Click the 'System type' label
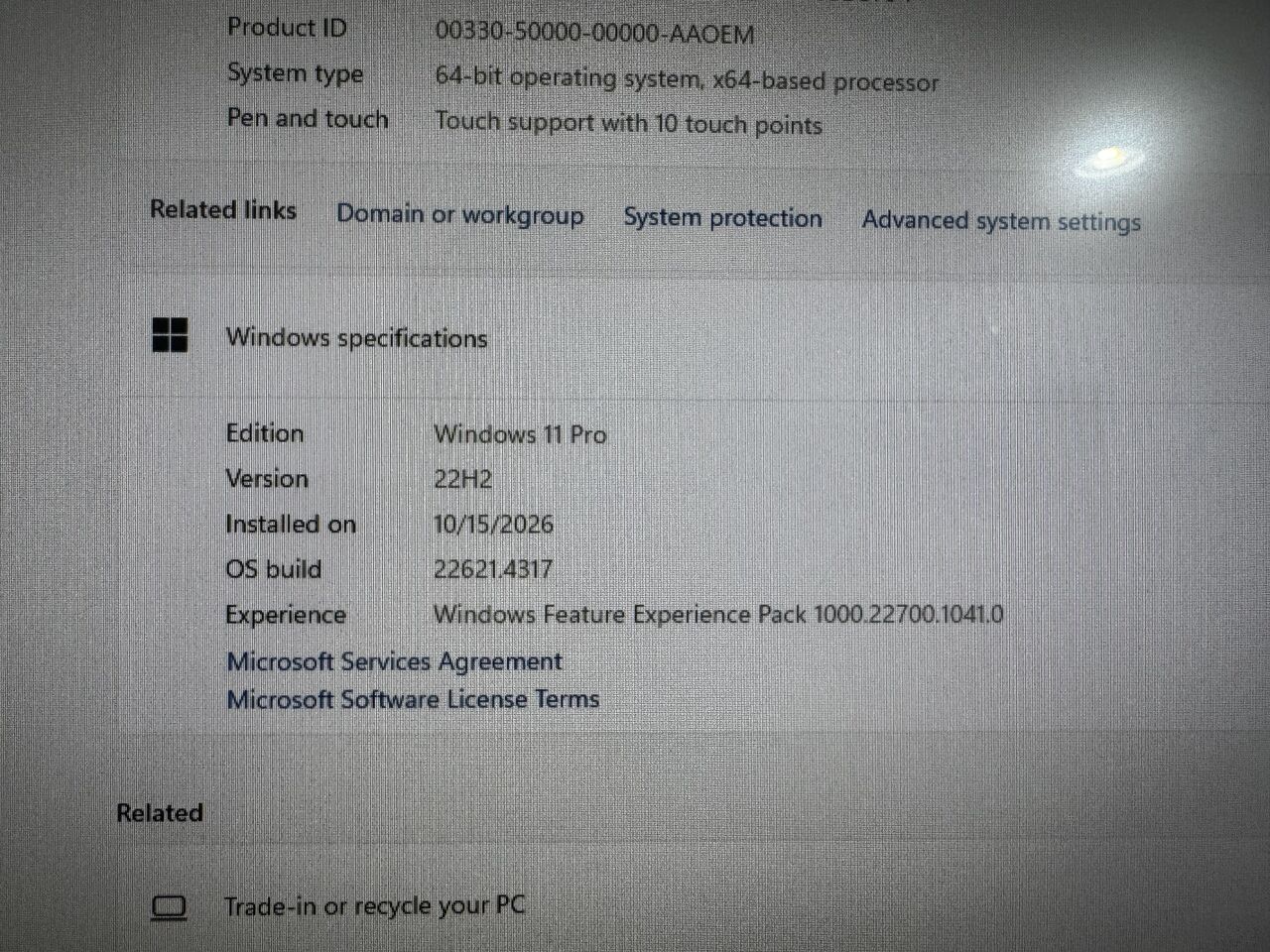Screen dimensions: 1270x952 pos(295,73)
